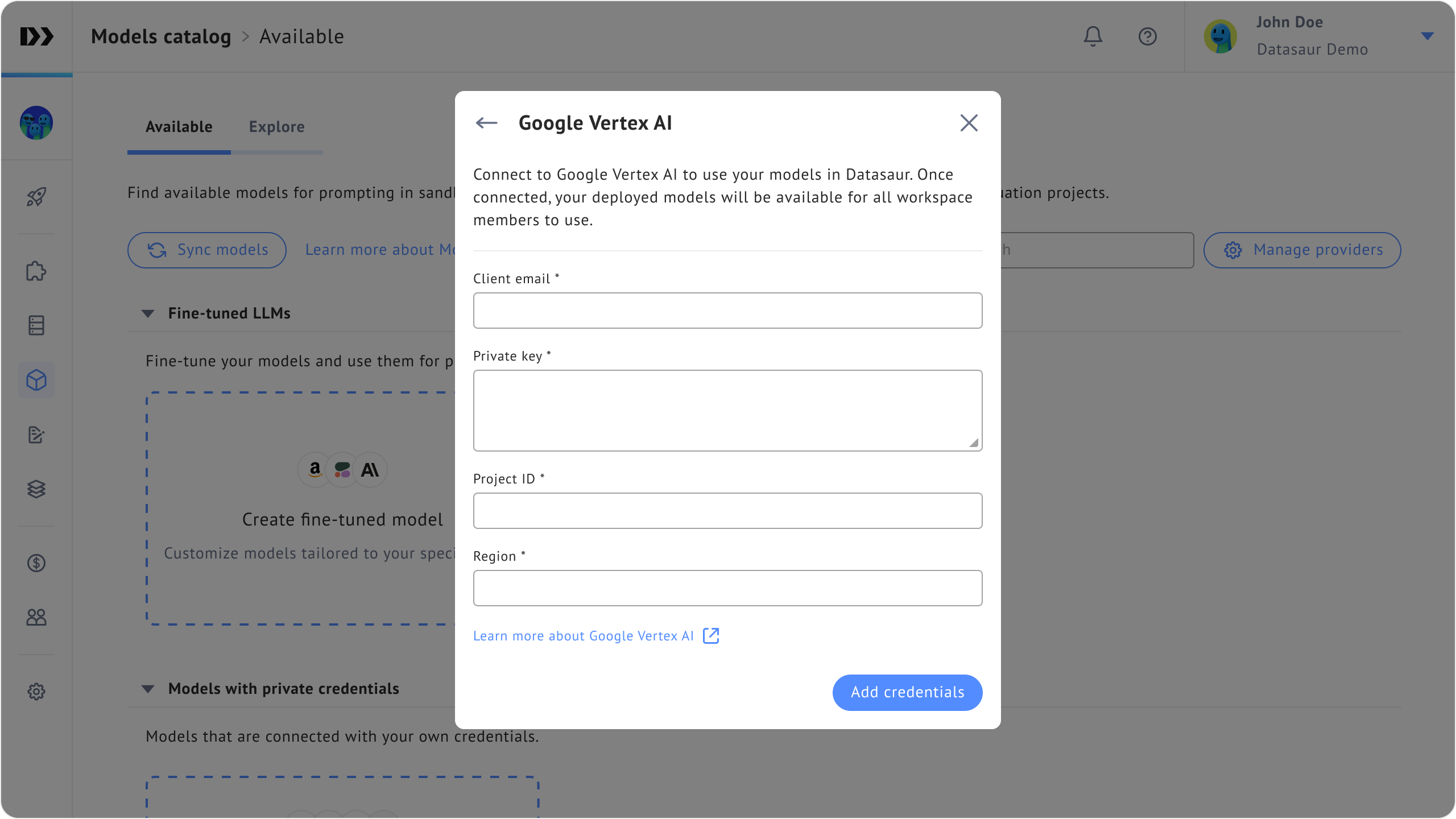Click the Add credentials button
1456x819 pixels.
pyautogui.click(x=907, y=692)
